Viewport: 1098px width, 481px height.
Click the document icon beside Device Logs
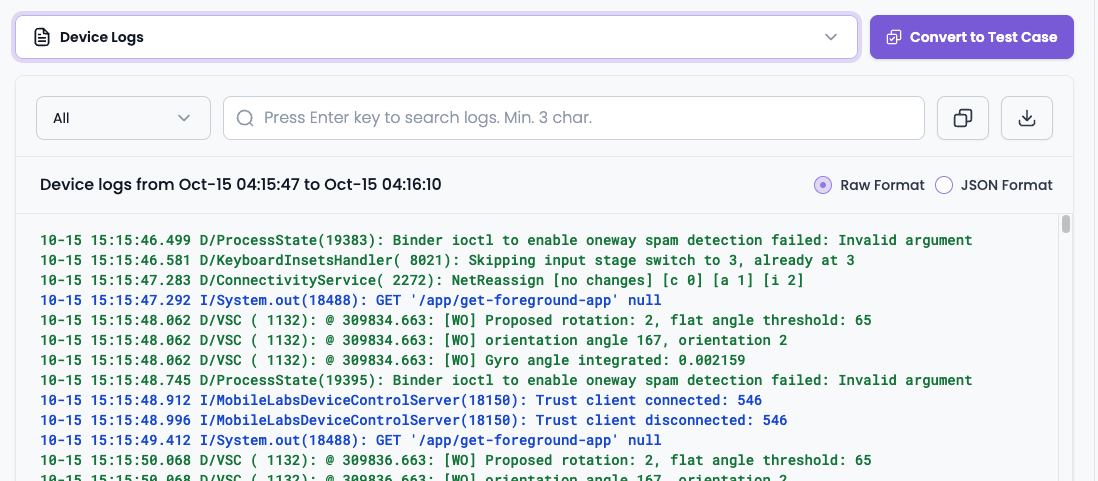pyautogui.click(x=42, y=37)
